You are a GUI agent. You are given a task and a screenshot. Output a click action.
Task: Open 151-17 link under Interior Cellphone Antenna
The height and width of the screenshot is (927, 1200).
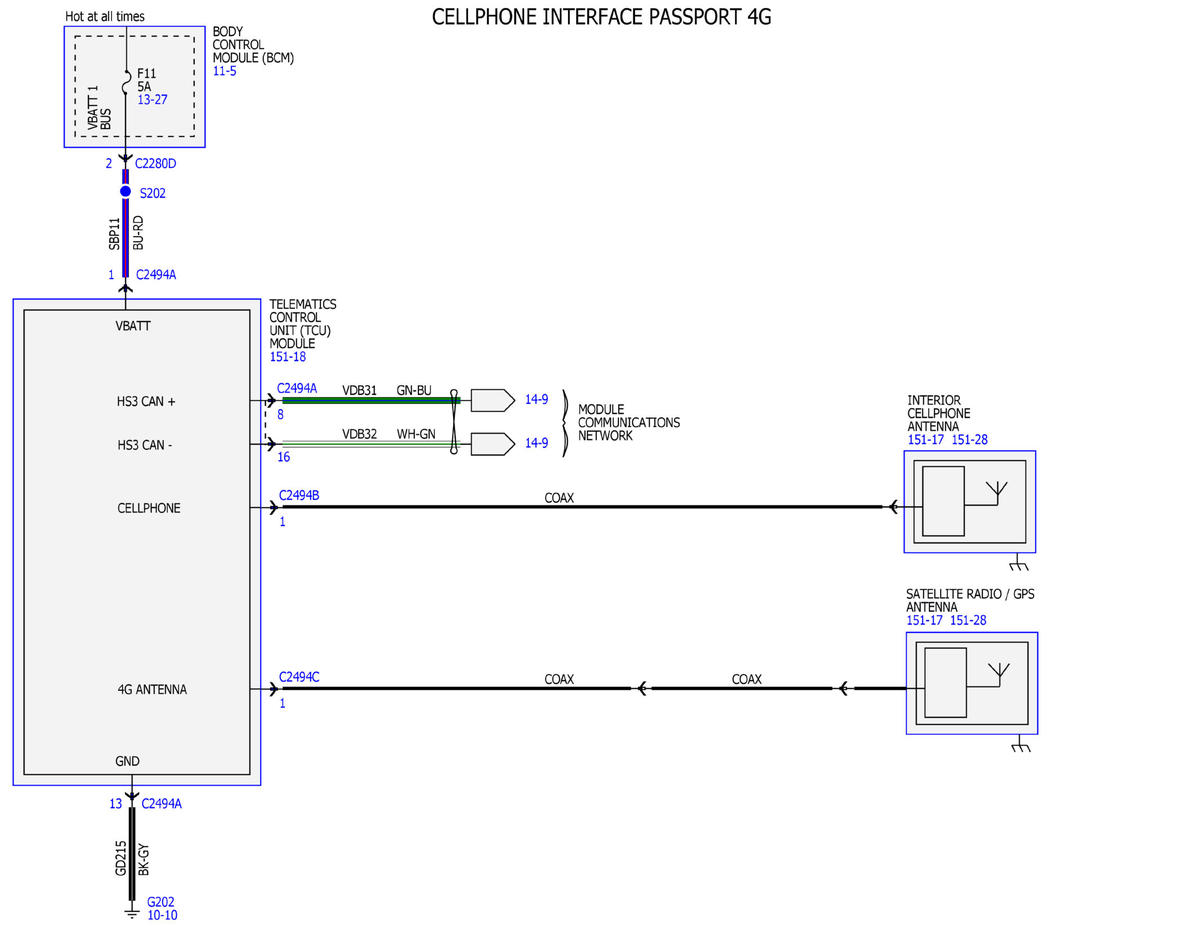coord(926,440)
